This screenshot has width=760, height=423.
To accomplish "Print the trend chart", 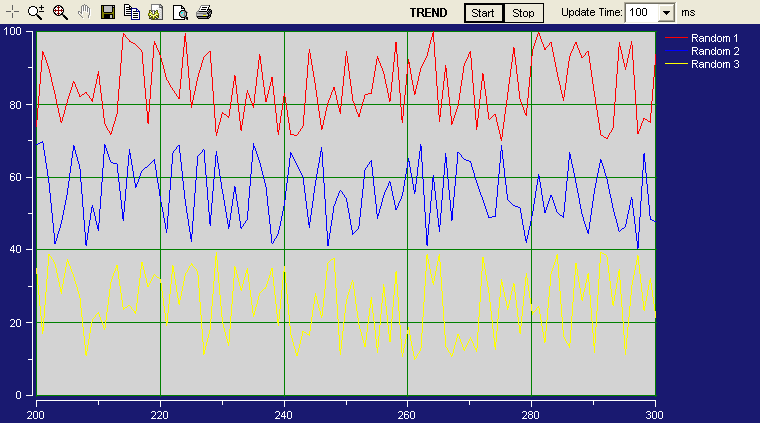I will click(x=203, y=13).
